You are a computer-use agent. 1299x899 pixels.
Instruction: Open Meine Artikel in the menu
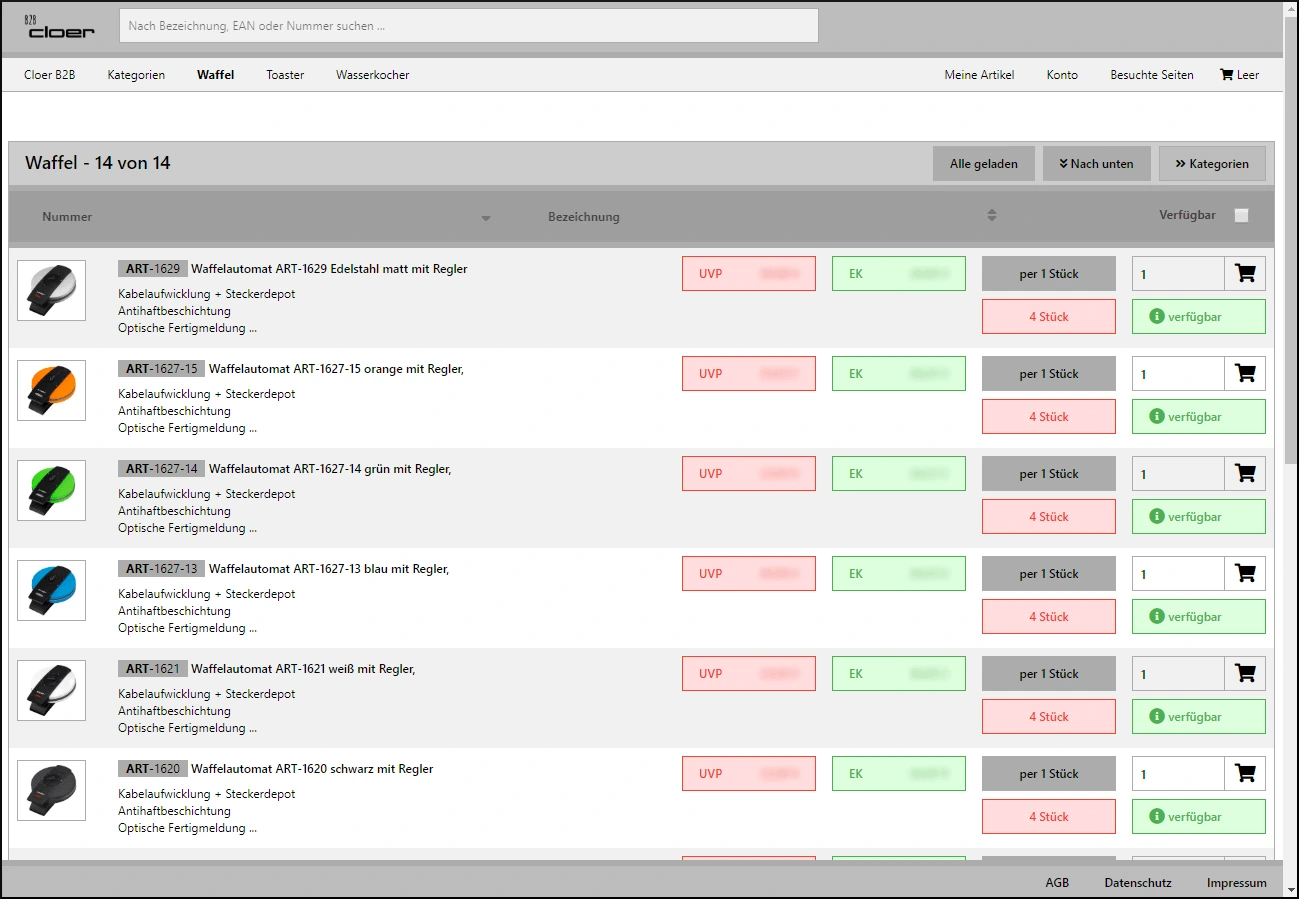979,75
